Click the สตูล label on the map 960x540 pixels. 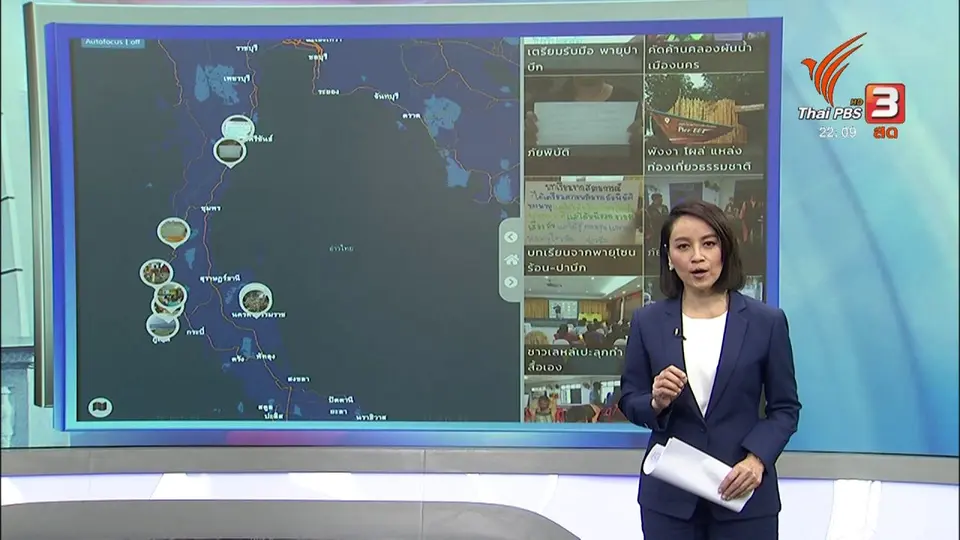click(265, 407)
